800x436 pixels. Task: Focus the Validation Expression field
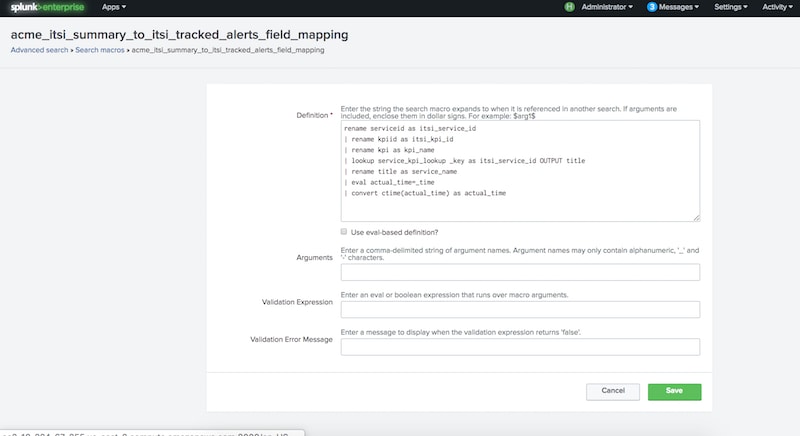pyautogui.click(x=520, y=310)
